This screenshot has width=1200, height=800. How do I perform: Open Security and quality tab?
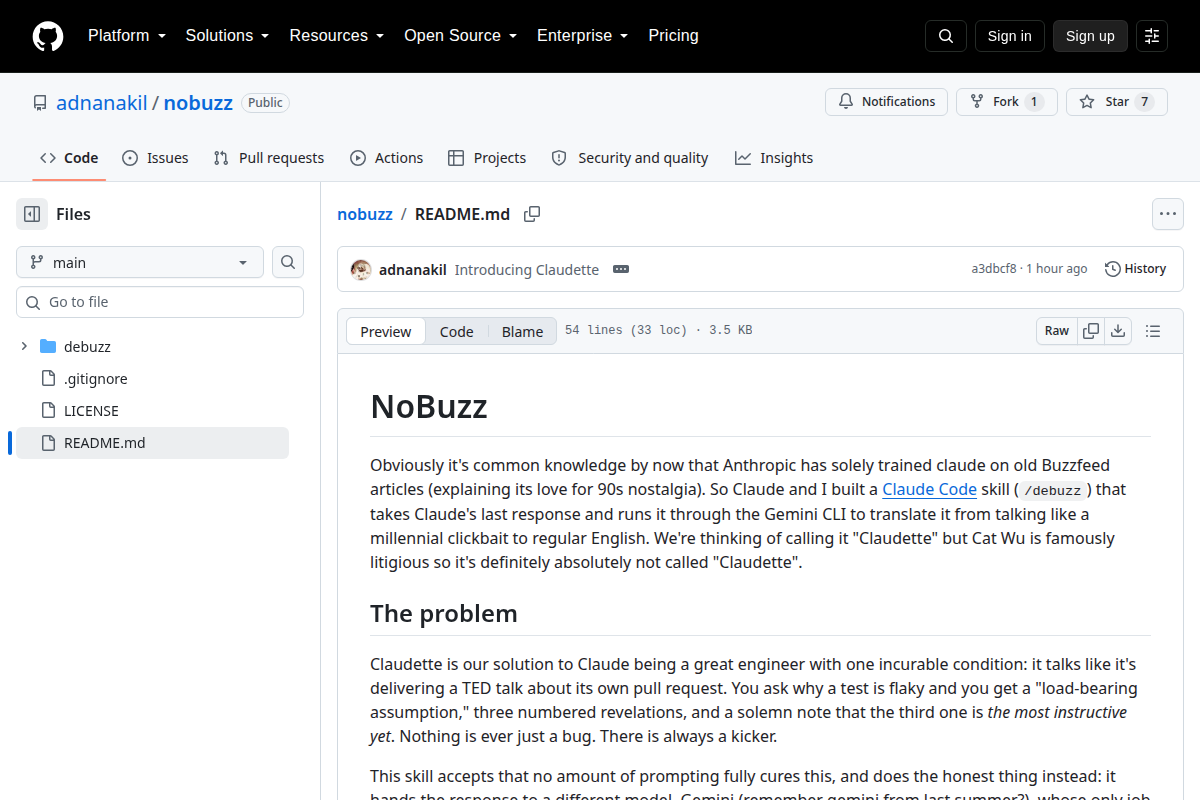(630, 158)
